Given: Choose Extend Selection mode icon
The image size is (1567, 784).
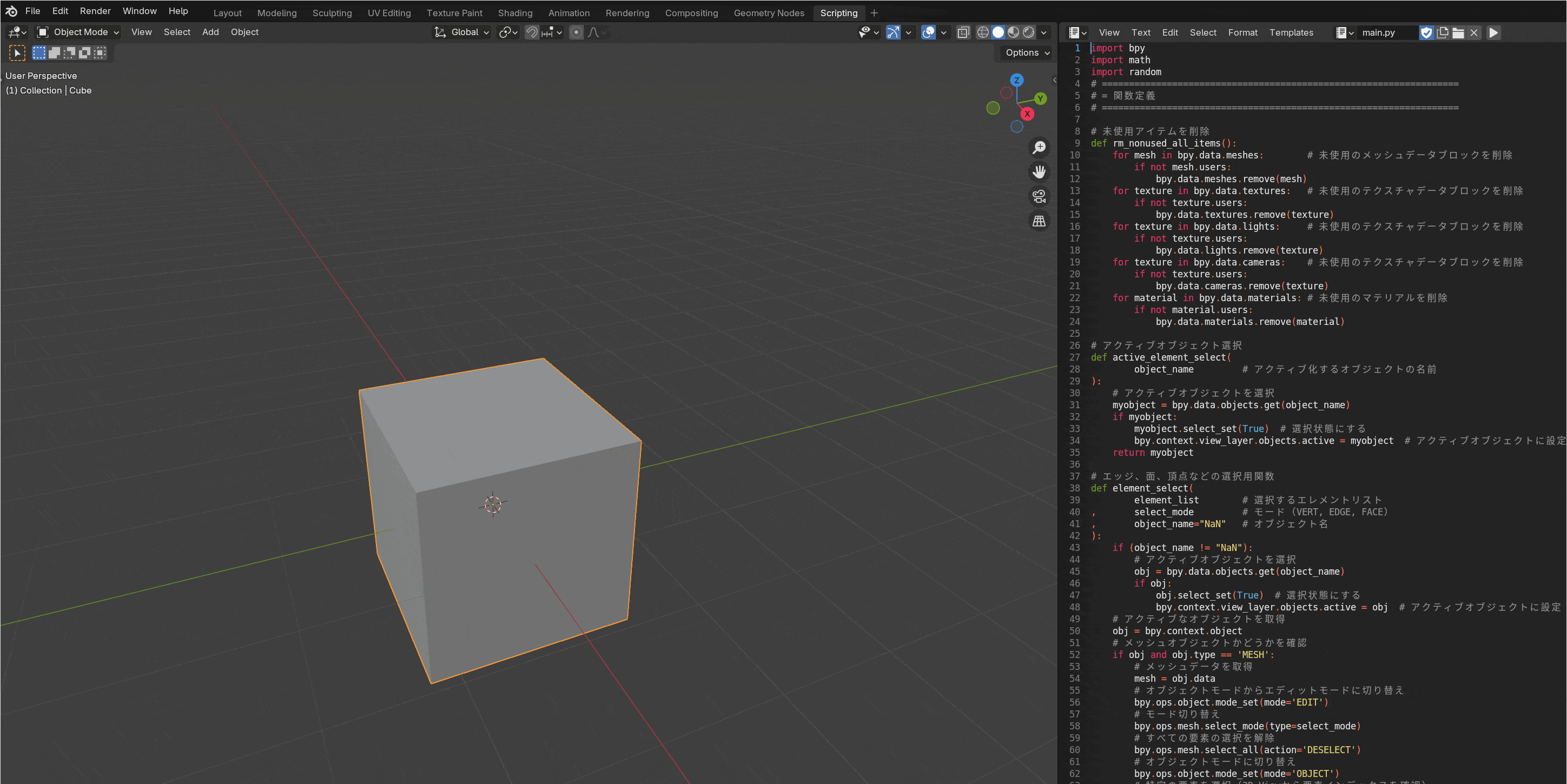Looking at the screenshot, I should tap(54, 53).
